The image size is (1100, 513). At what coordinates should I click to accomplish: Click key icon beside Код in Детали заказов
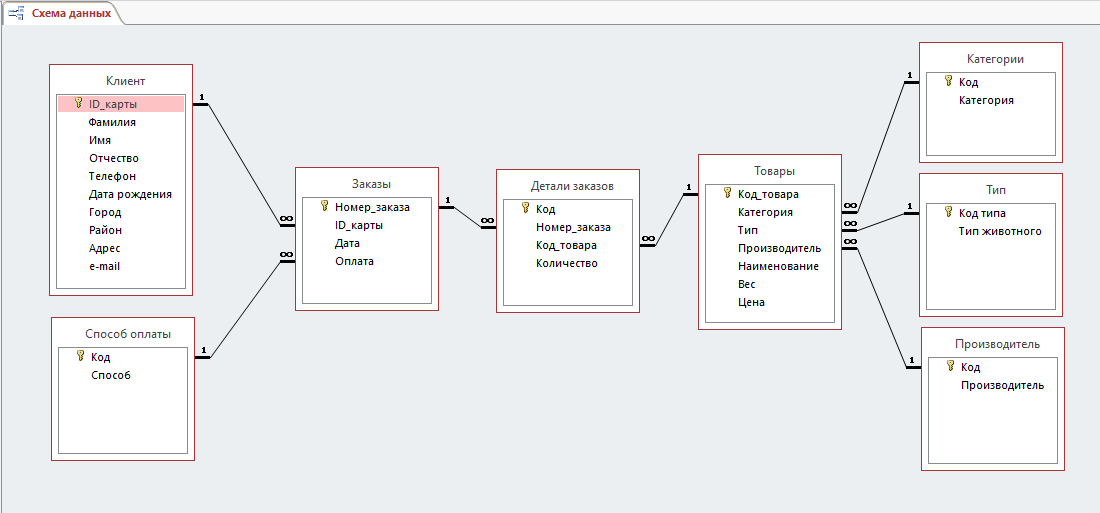click(x=525, y=208)
